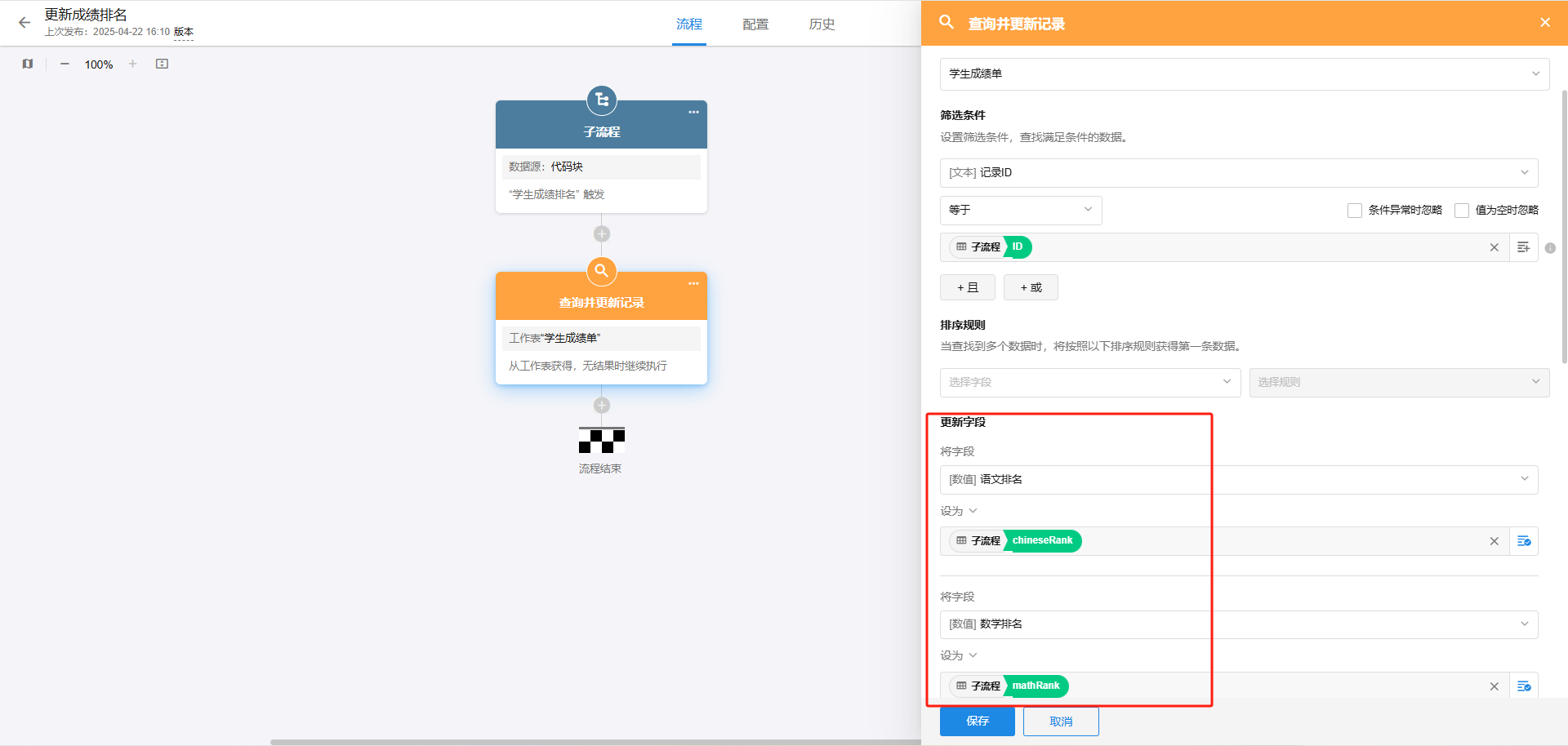Clear the 子流程 ID filter value
Image resolution: width=1568 pixels, height=746 pixels.
(x=1494, y=247)
